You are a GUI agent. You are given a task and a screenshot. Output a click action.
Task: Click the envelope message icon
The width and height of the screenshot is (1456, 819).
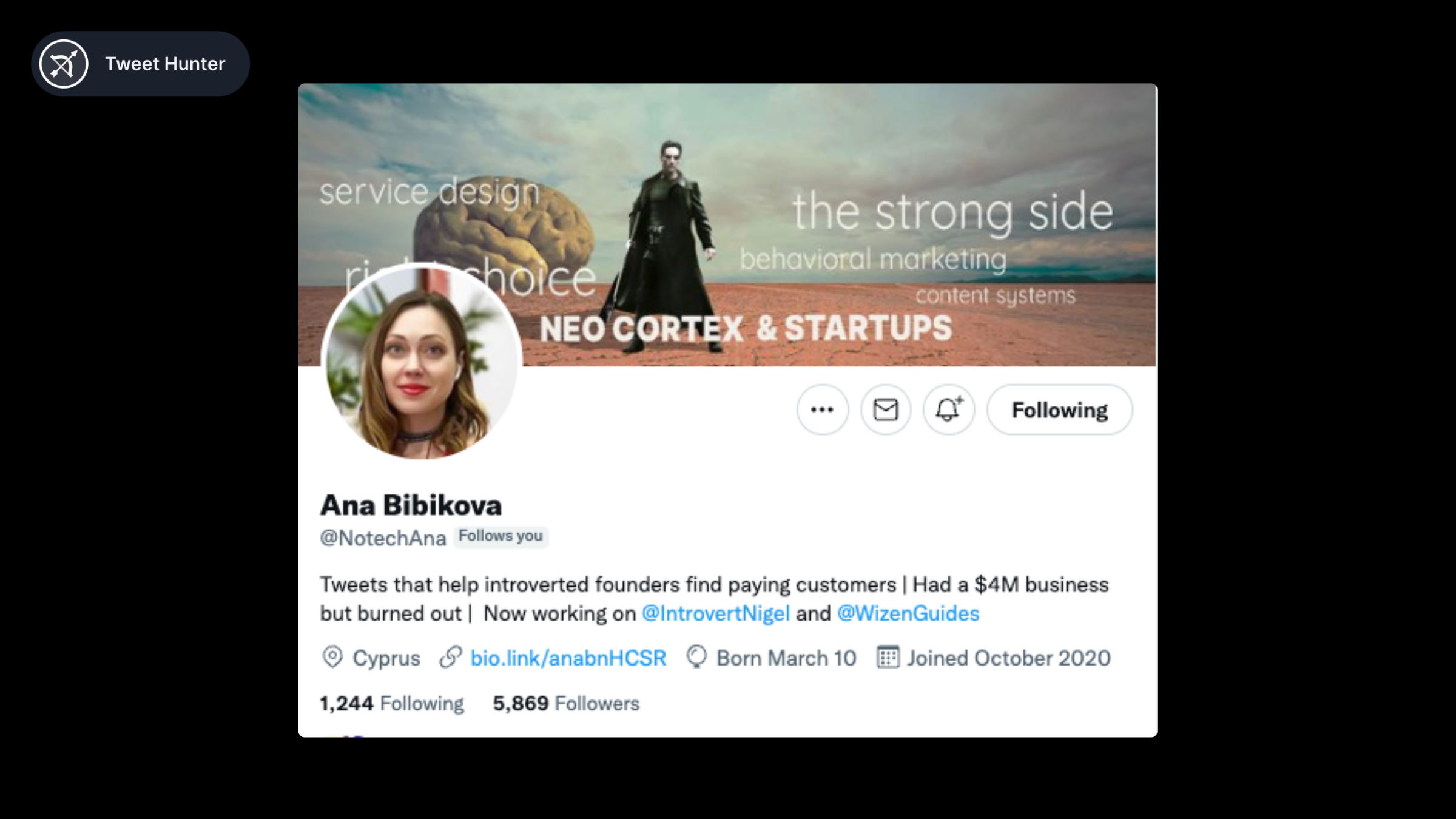(885, 409)
